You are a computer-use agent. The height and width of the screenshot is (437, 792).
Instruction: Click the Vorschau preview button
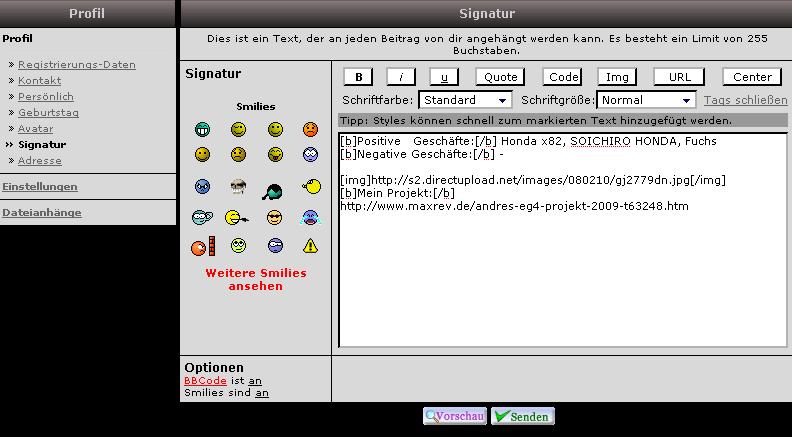pos(455,416)
